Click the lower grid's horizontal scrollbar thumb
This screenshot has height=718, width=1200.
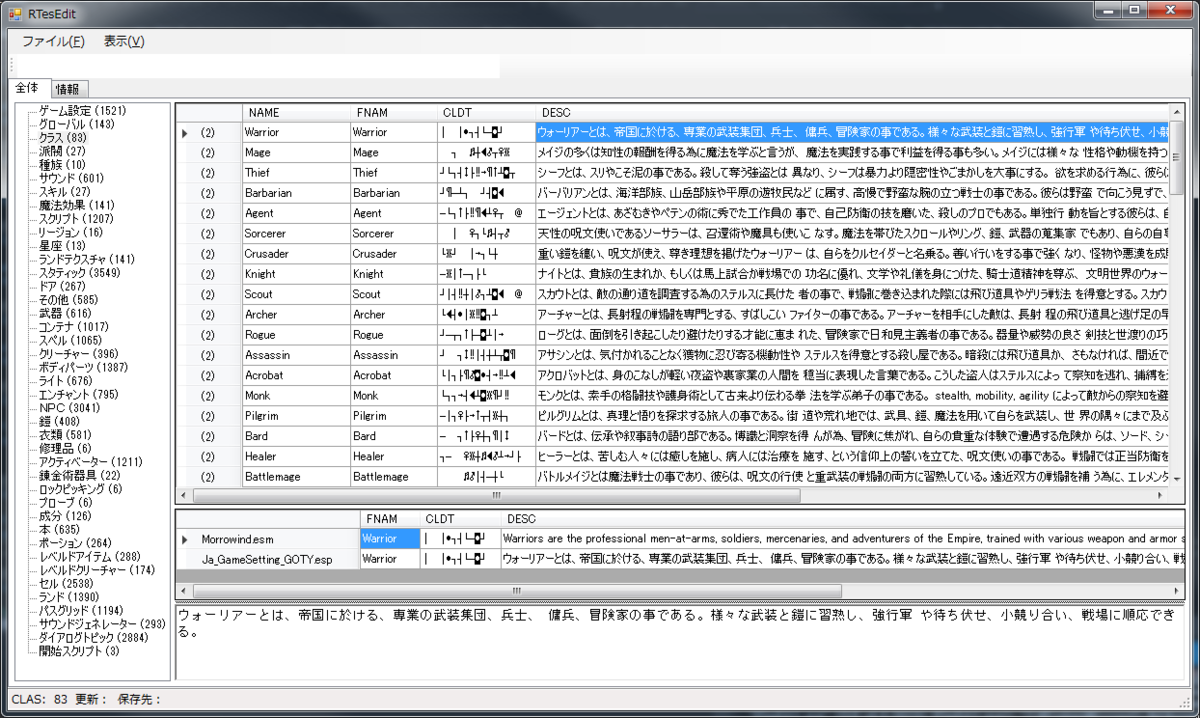(x=516, y=591)
